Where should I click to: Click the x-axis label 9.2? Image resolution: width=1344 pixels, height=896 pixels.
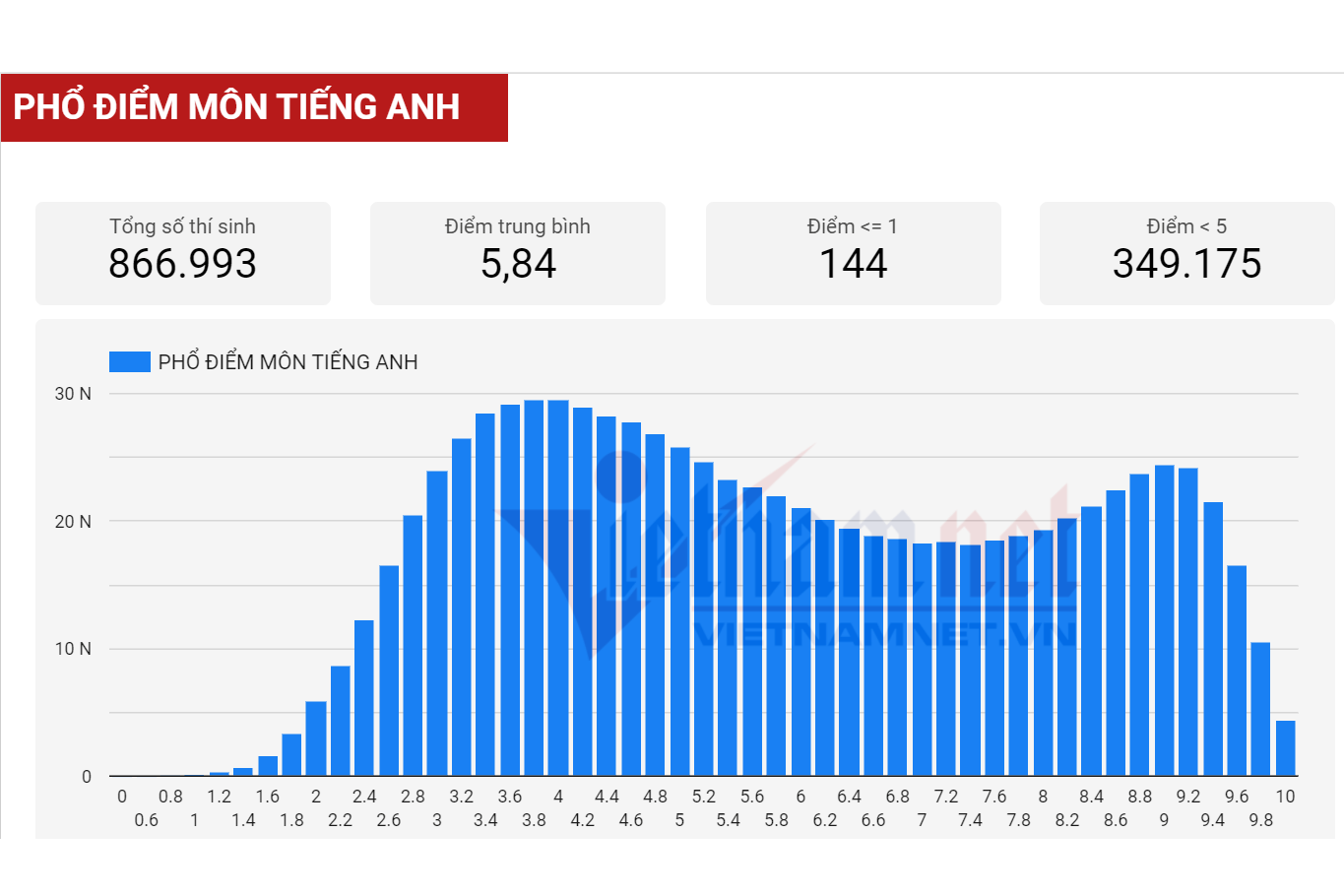pyautogui.click(x=1188, y=797)
